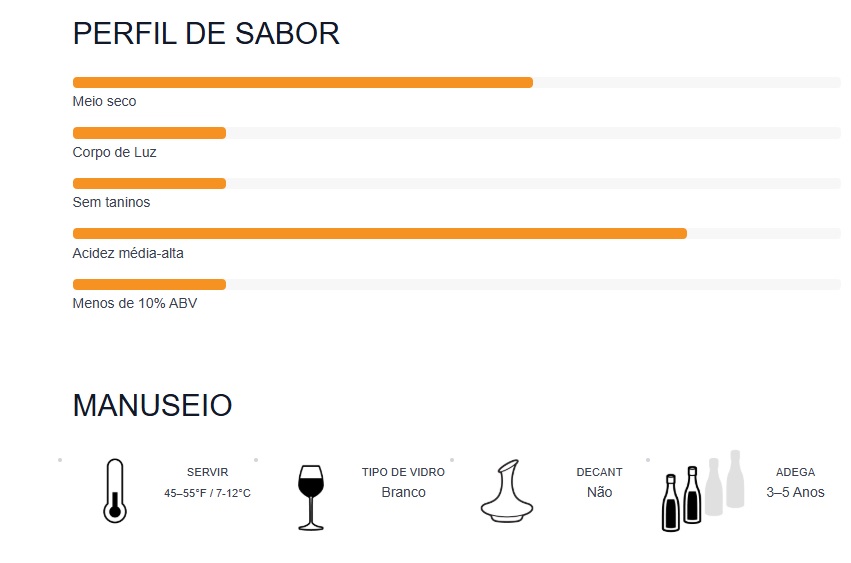Click the PERFIL DE SABOR heading
The width and height of the screenshot is (851, 563).
tap(206, 34)
